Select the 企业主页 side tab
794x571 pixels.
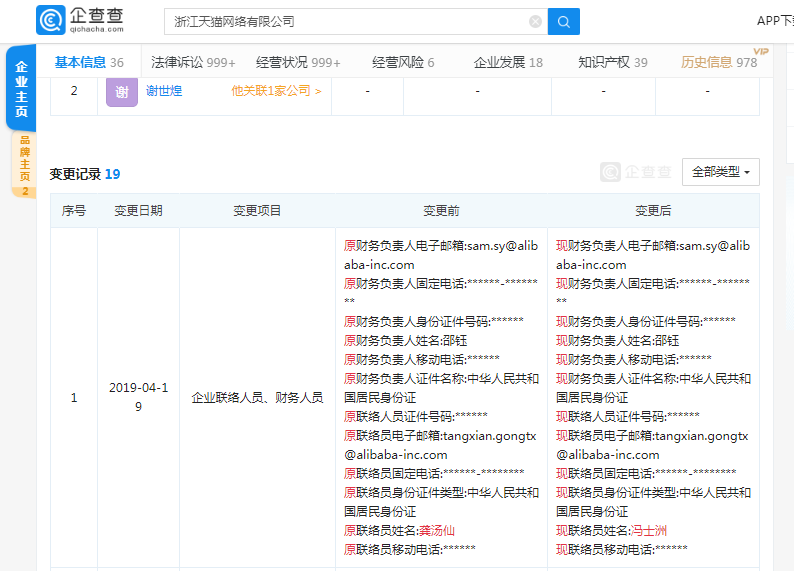21,89
